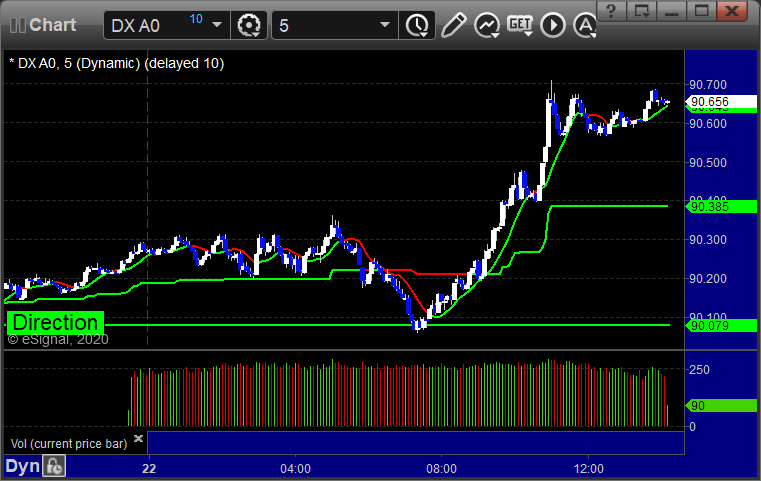Image resolution: width=761 pixels, height=481 pixels.
Task: Click the 90.079 green price marker
Action: (721, 326)
